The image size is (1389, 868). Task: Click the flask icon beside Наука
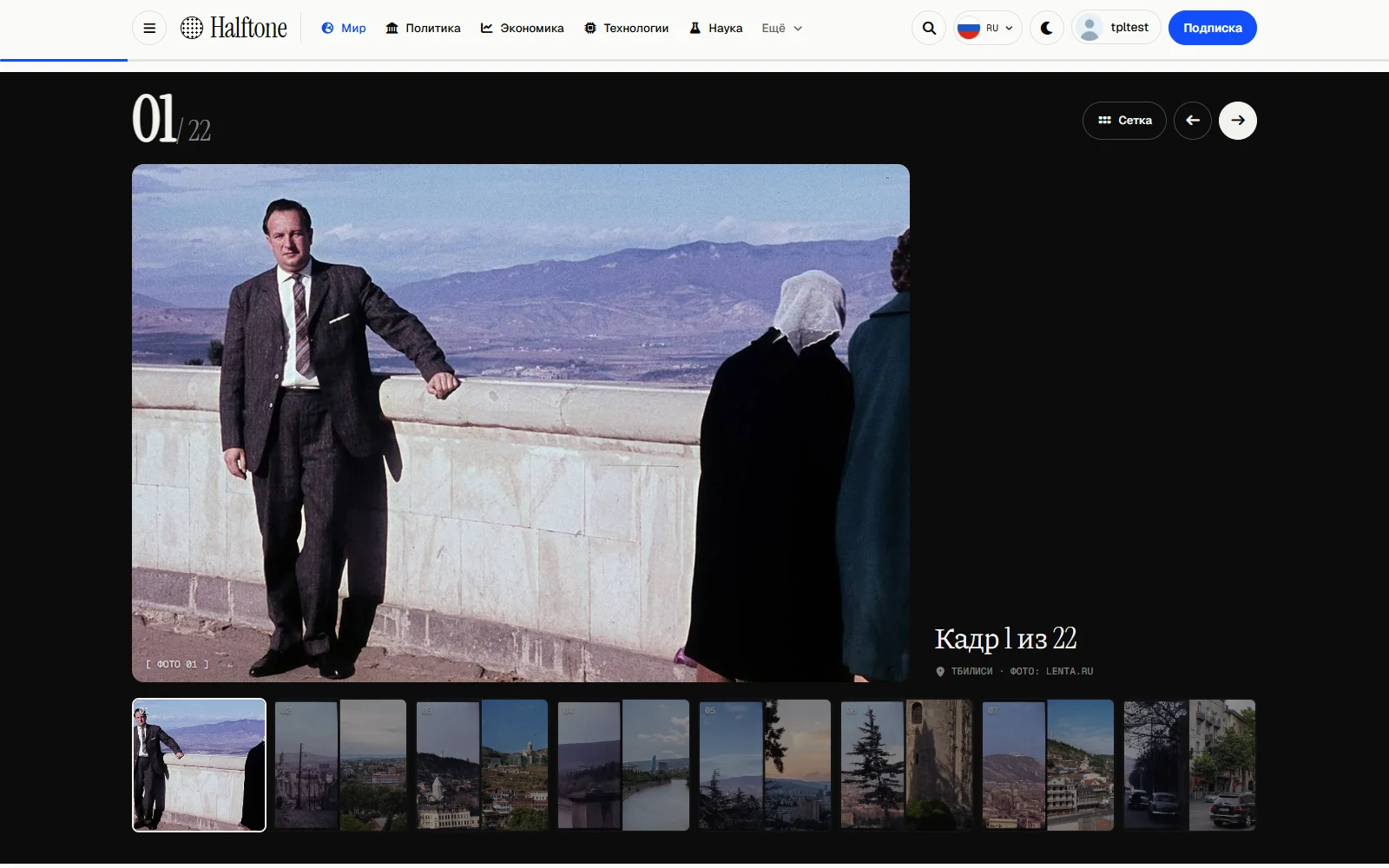click(695, 28)
